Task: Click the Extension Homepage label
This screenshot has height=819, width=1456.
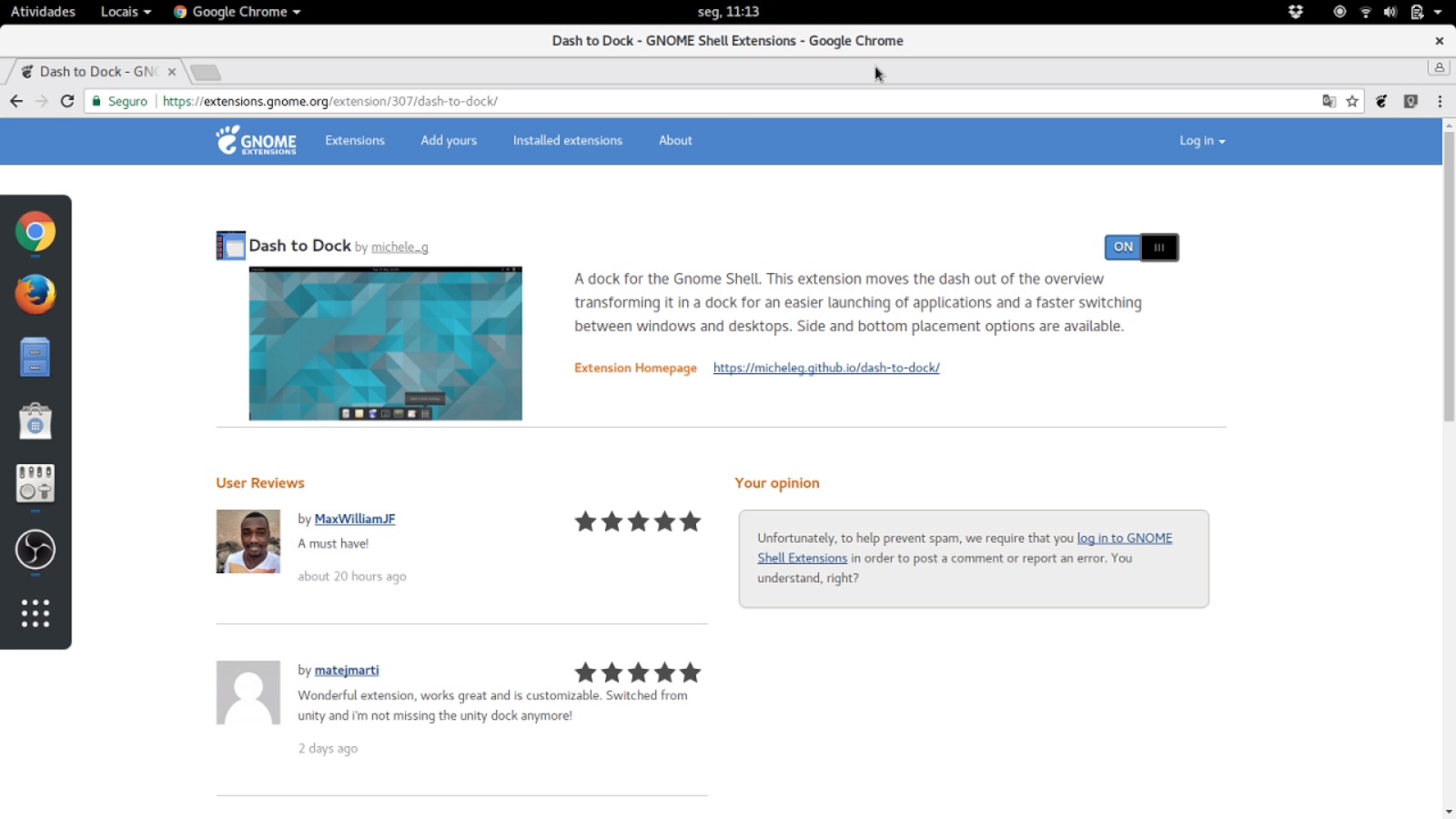Action: (x=635, y=368)
